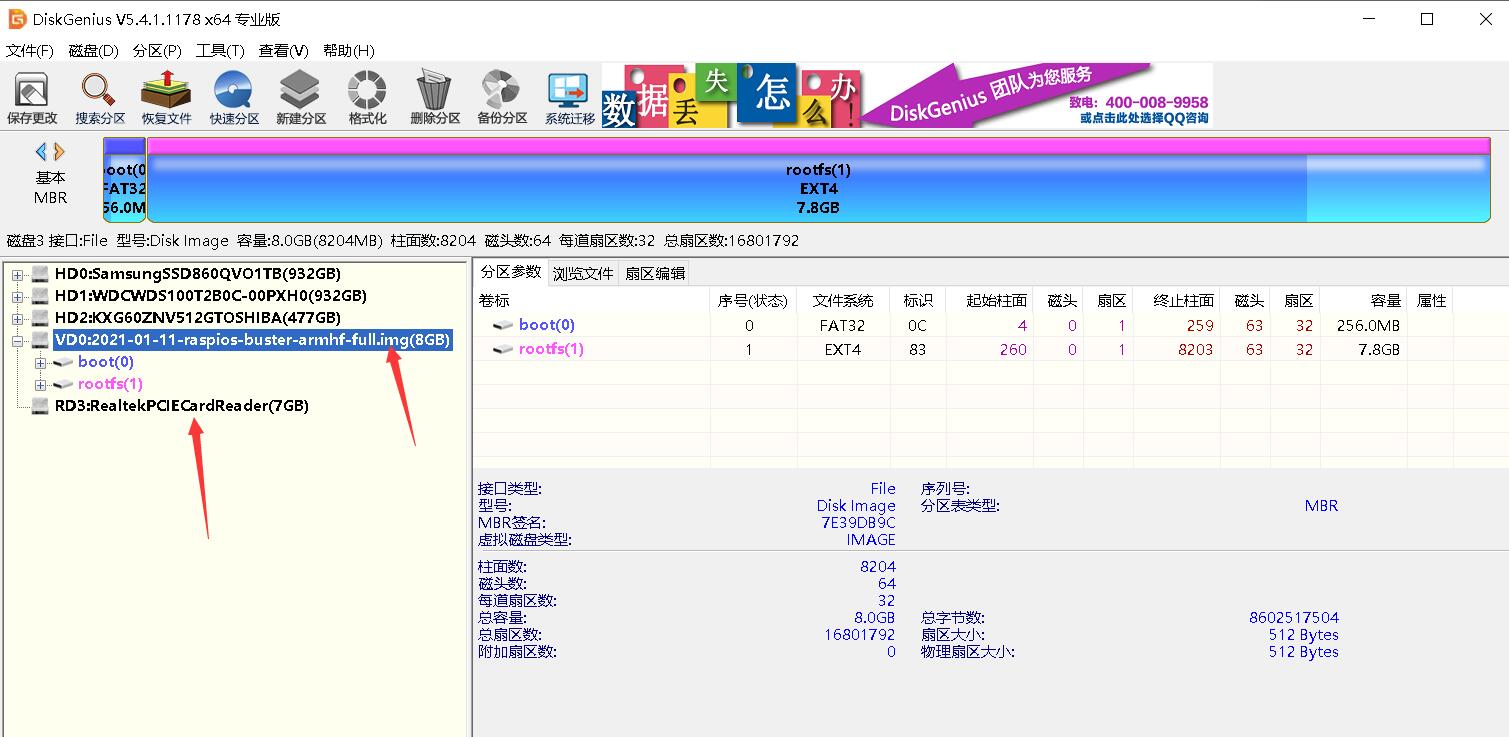Click the 终止柱面 column header
Viewport: 1509px width, 737px height.
click(x=1178, y=300)
